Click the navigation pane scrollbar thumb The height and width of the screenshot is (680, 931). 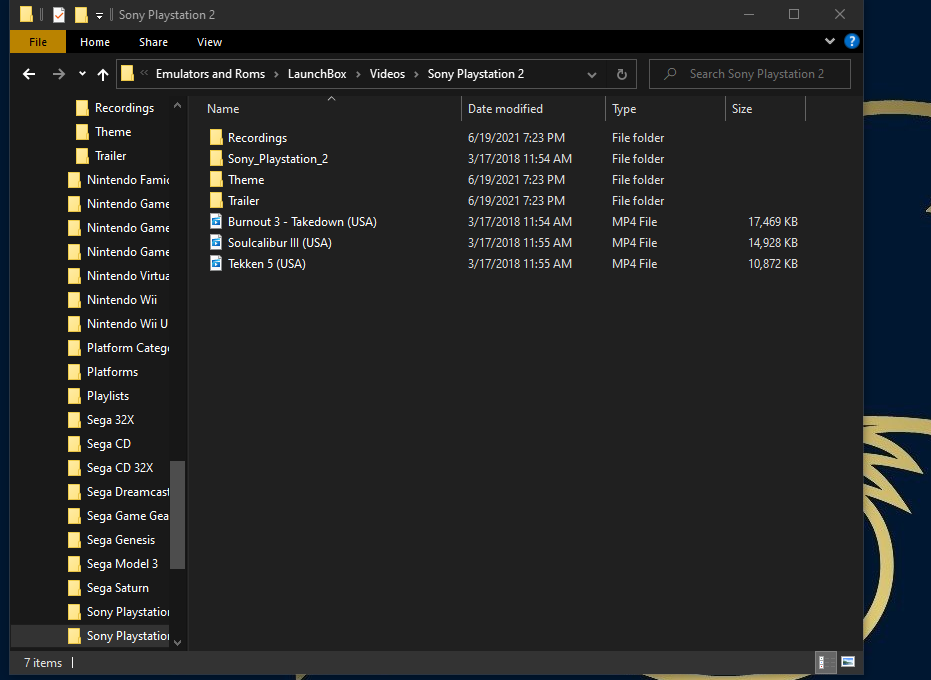[178, 515]
